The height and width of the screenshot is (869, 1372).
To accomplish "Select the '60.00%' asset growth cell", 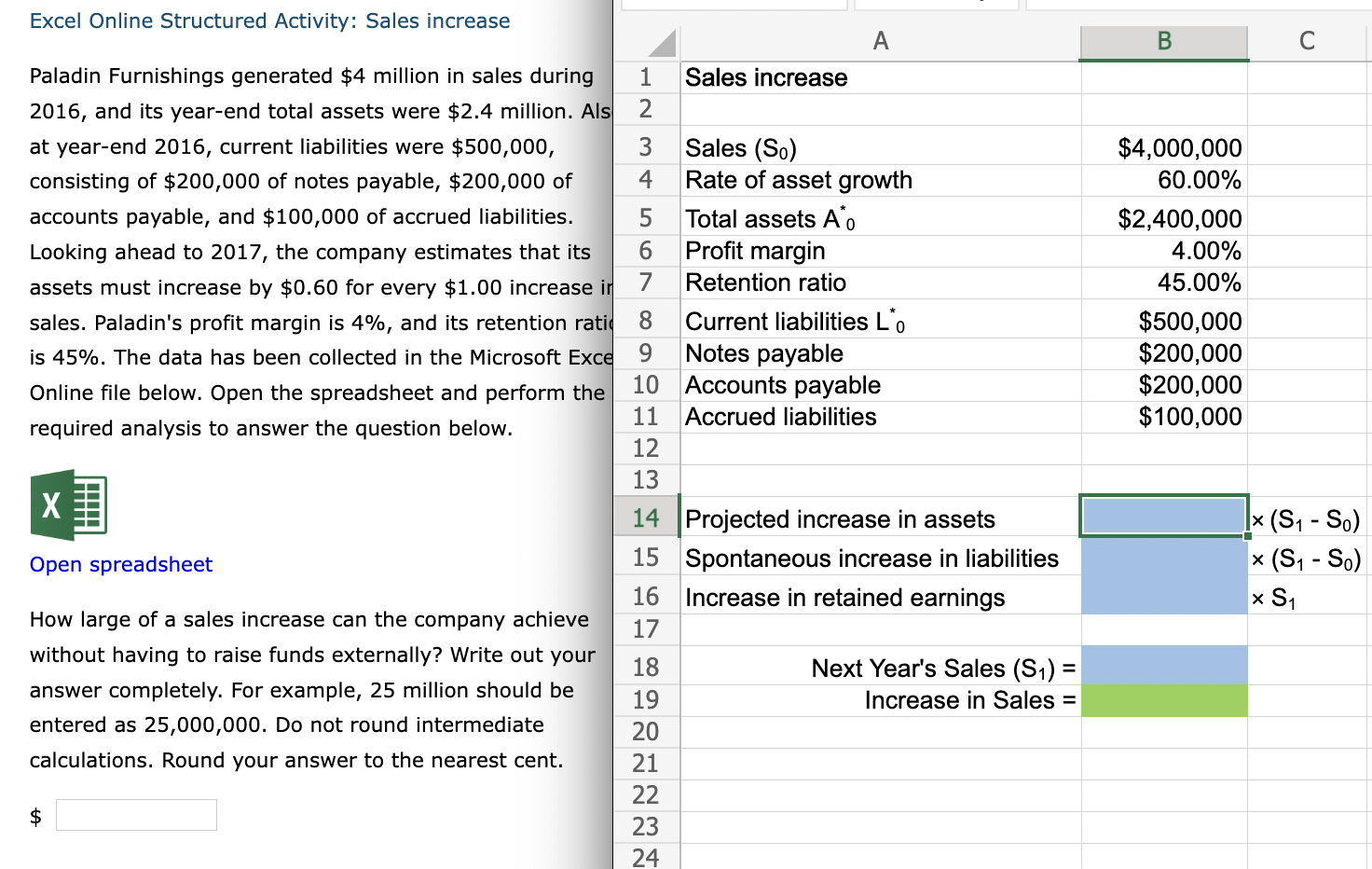I will tap(1164, 180).
